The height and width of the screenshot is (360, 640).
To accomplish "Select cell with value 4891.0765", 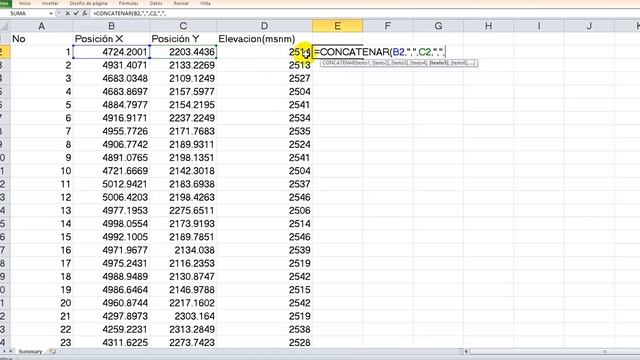I will (111, 158).
